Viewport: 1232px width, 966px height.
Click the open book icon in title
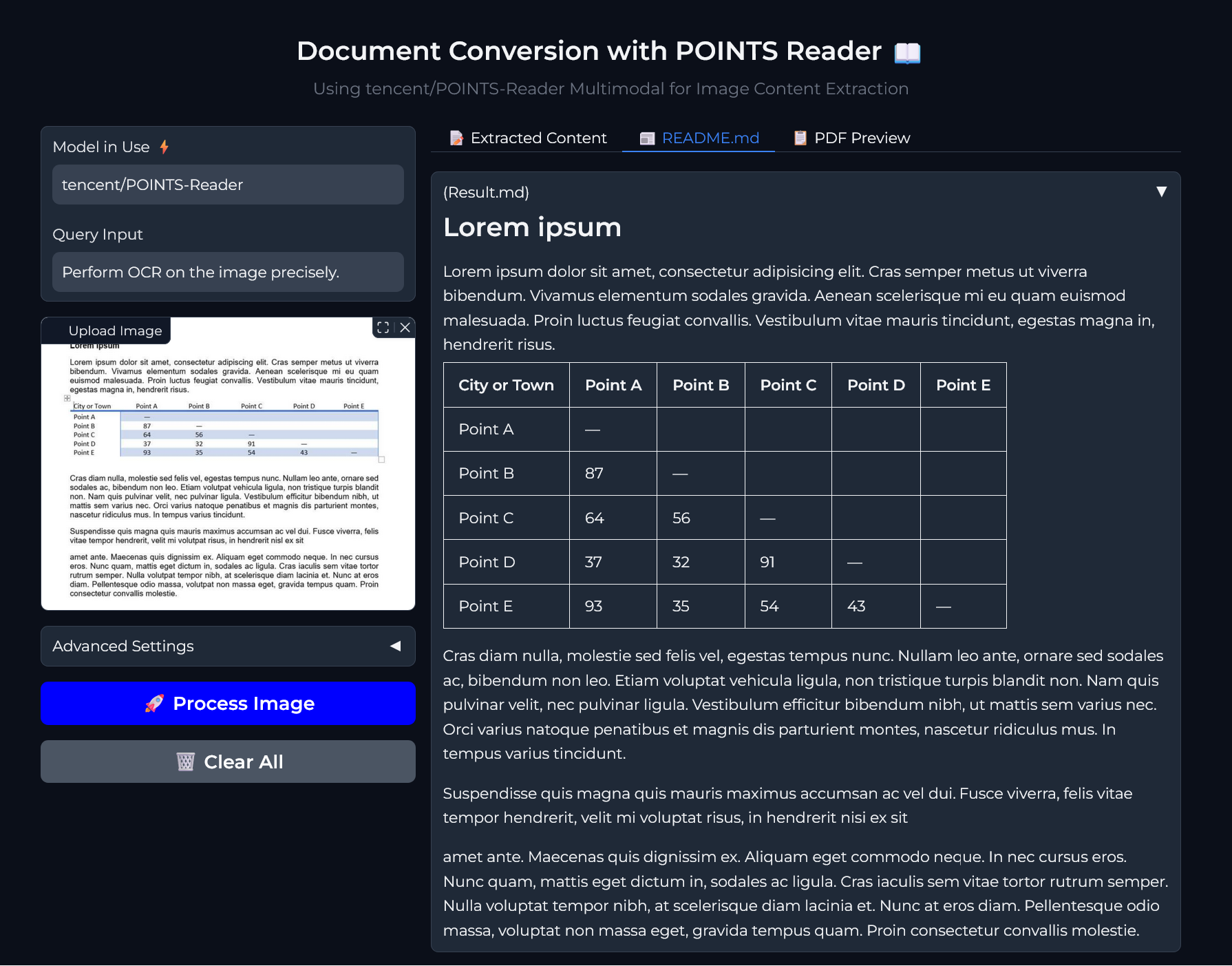907,52
